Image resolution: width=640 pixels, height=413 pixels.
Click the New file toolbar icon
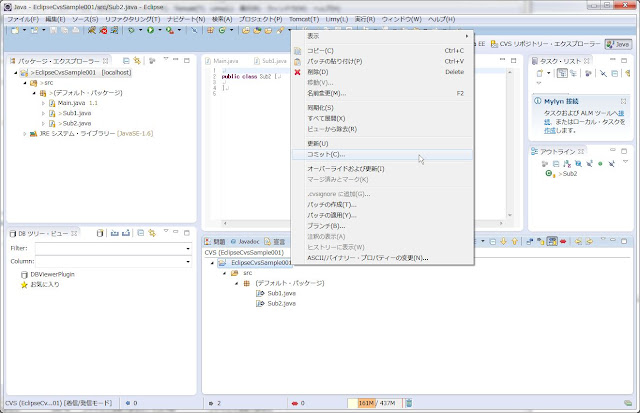[15, 30]
